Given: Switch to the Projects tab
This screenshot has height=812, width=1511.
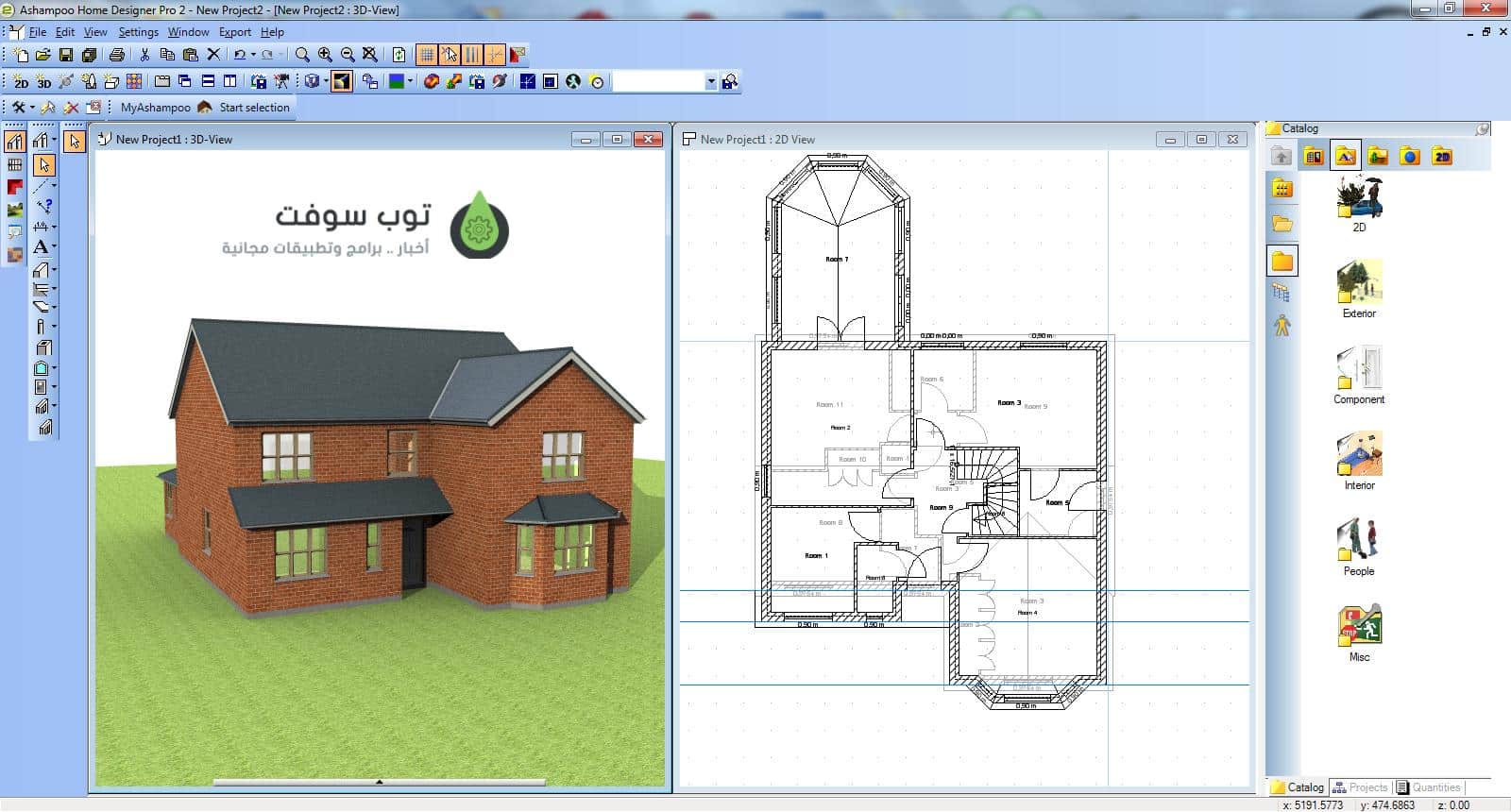Looking at the screenshot, I should click(1360, 787).
